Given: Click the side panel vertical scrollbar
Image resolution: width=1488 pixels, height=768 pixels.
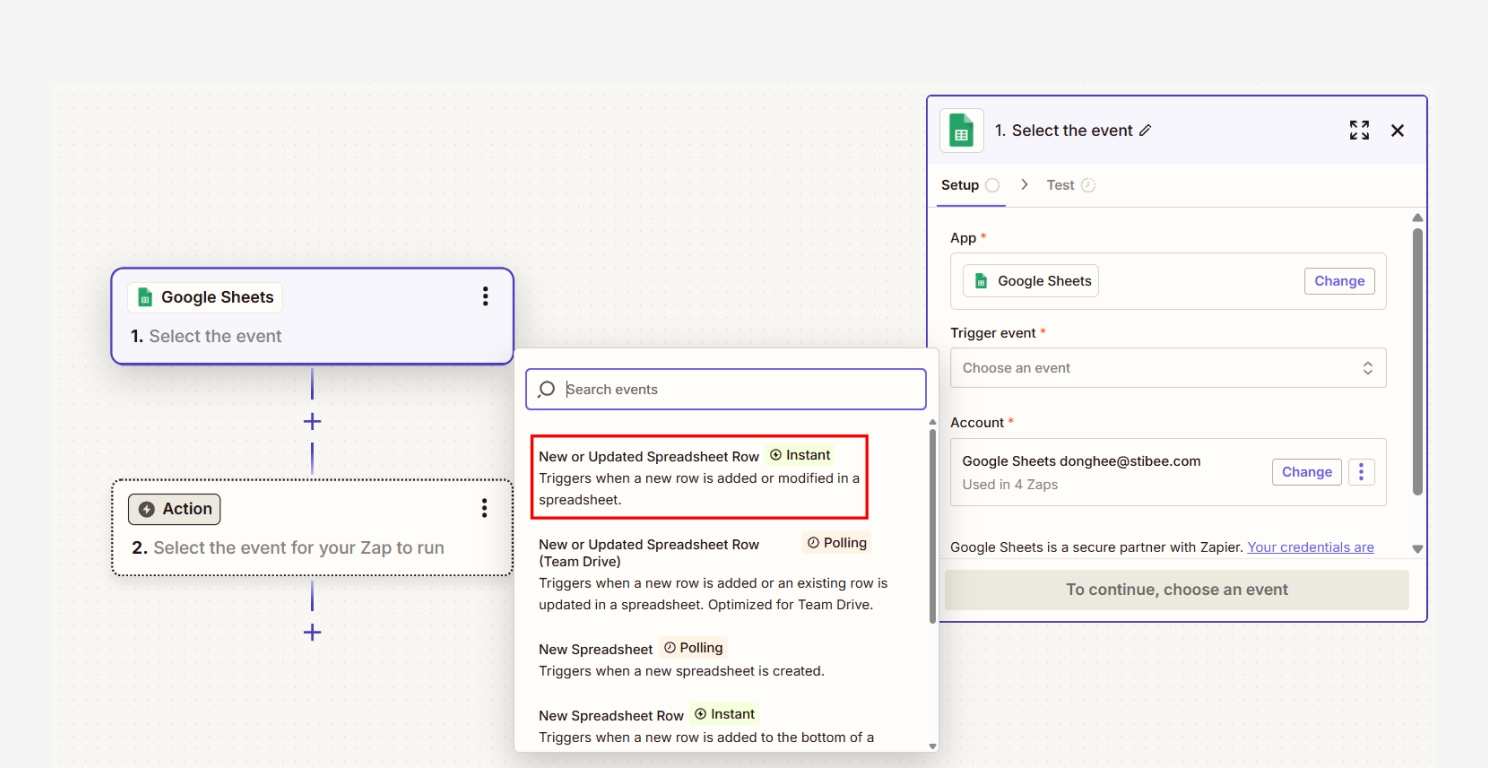Looking at the screenshot, I should [x=1417, y=360].
